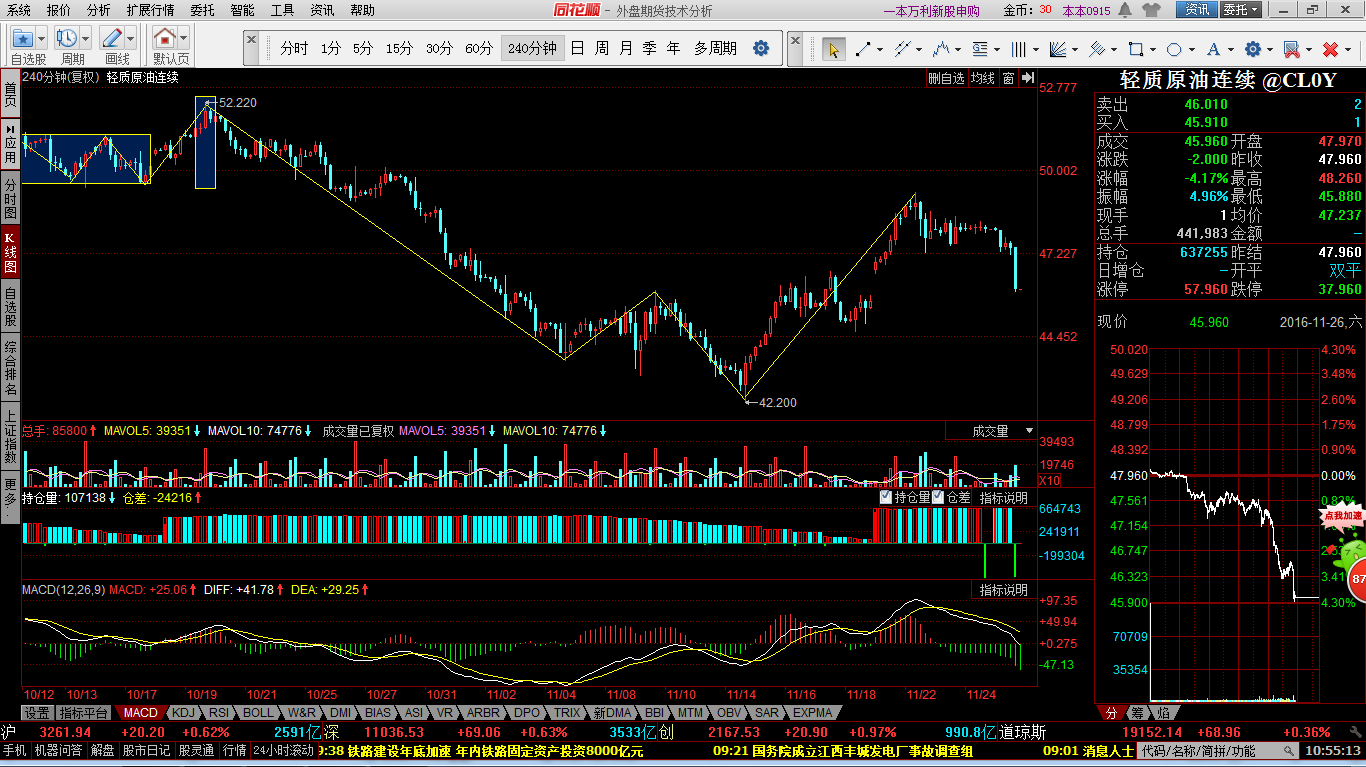Switch to the 240分钟 period tab

(x=532, y=48)
